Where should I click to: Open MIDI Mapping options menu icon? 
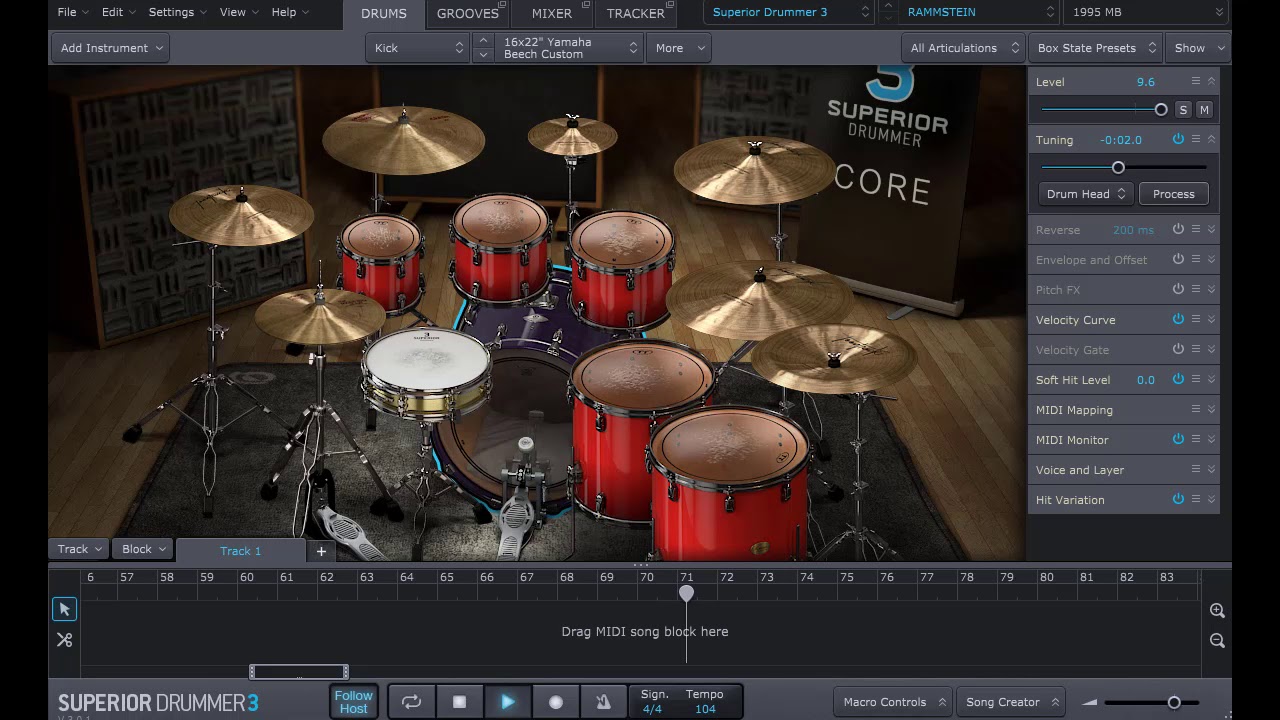(1195, 409)
